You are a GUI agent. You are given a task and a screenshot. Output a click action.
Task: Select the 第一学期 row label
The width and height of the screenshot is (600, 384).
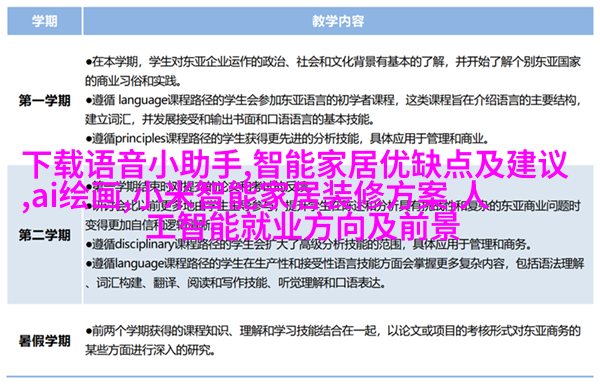click(x=44, y=101)
